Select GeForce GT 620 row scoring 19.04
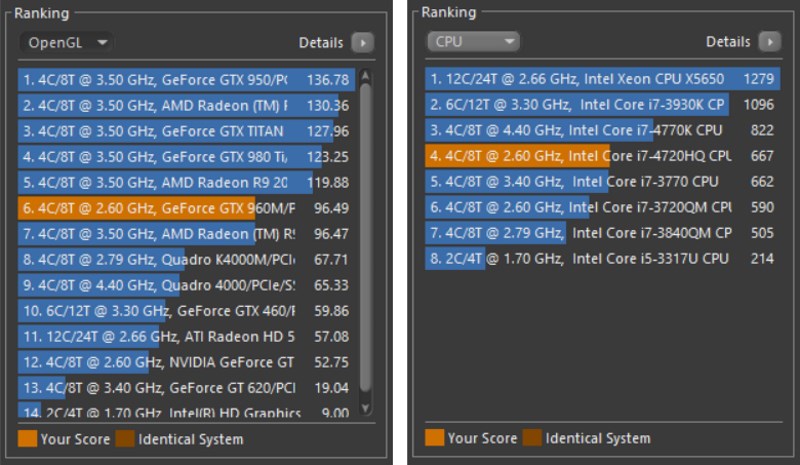 (x=187, y=387)
